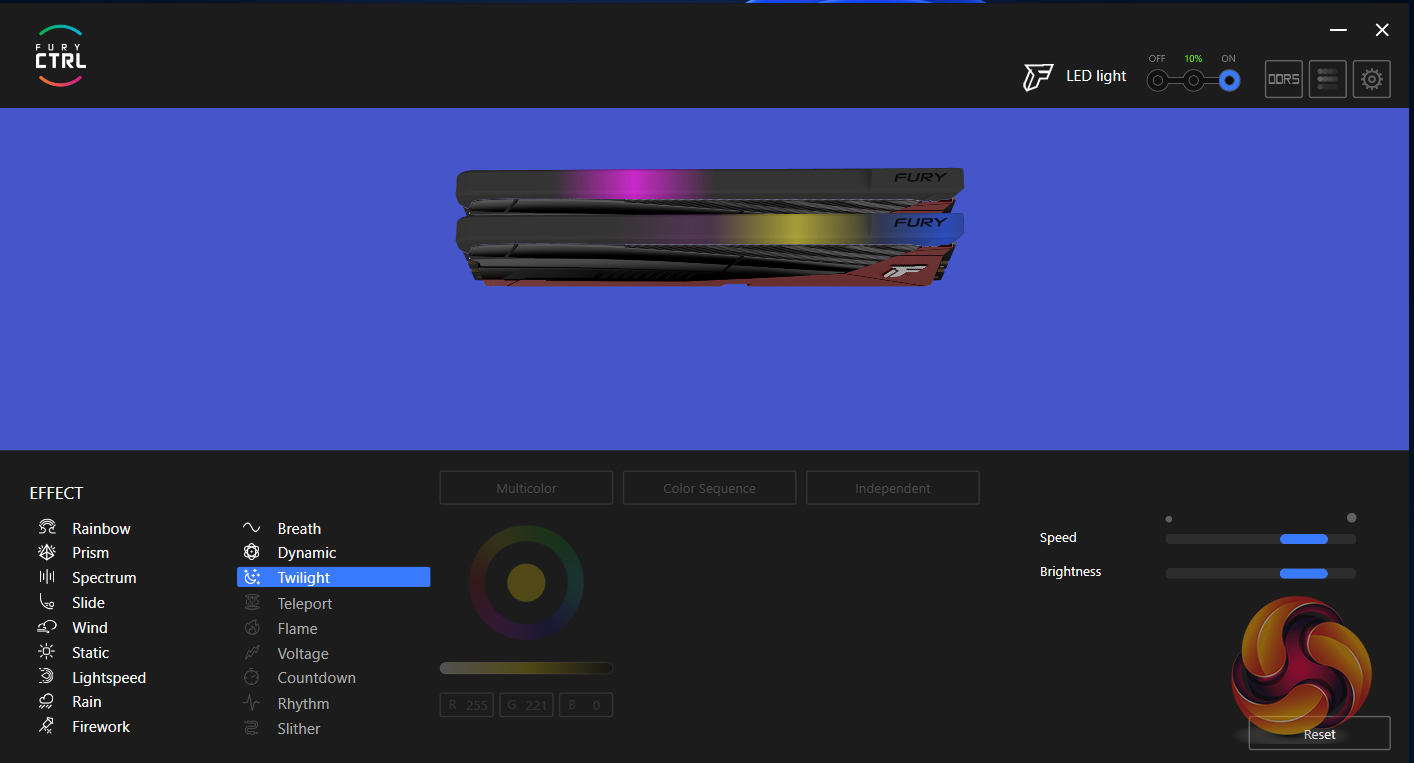Viewport: 1414px width, 763px height.
Task: Click the Flame effect icon
Action: click(x=252, y=628)
